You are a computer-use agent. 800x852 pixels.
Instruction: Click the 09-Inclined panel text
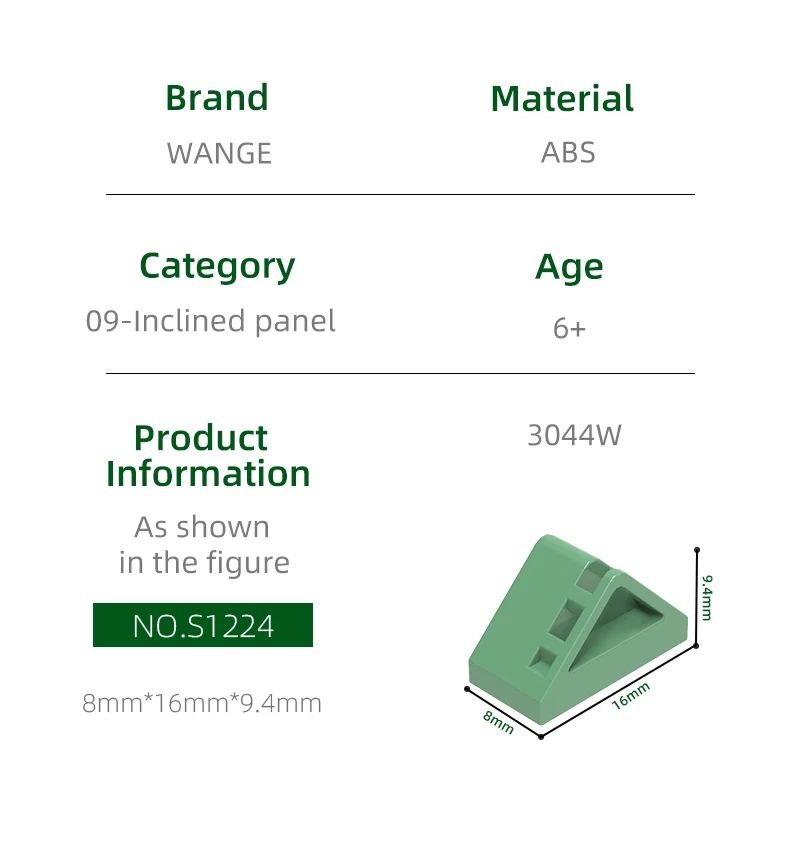click(211, 321)
